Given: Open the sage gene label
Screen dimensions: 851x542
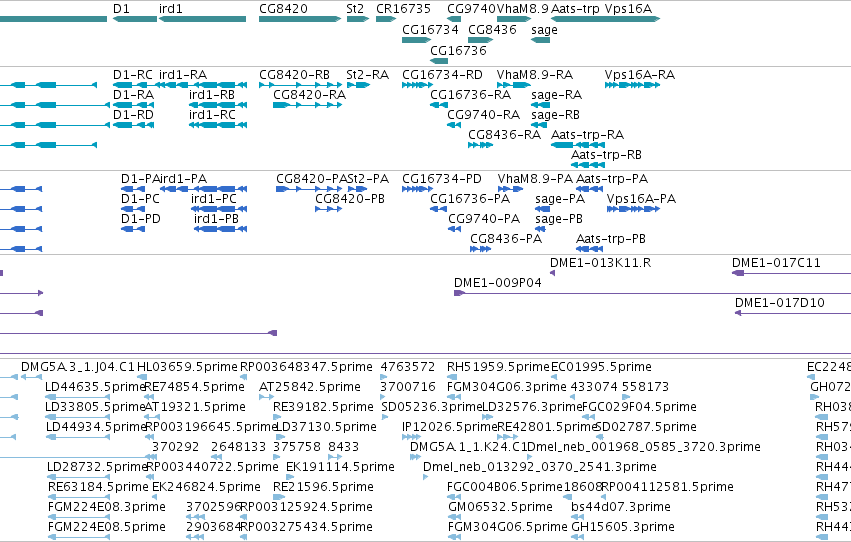Looking at the screenshot, I should click(544, 30).
